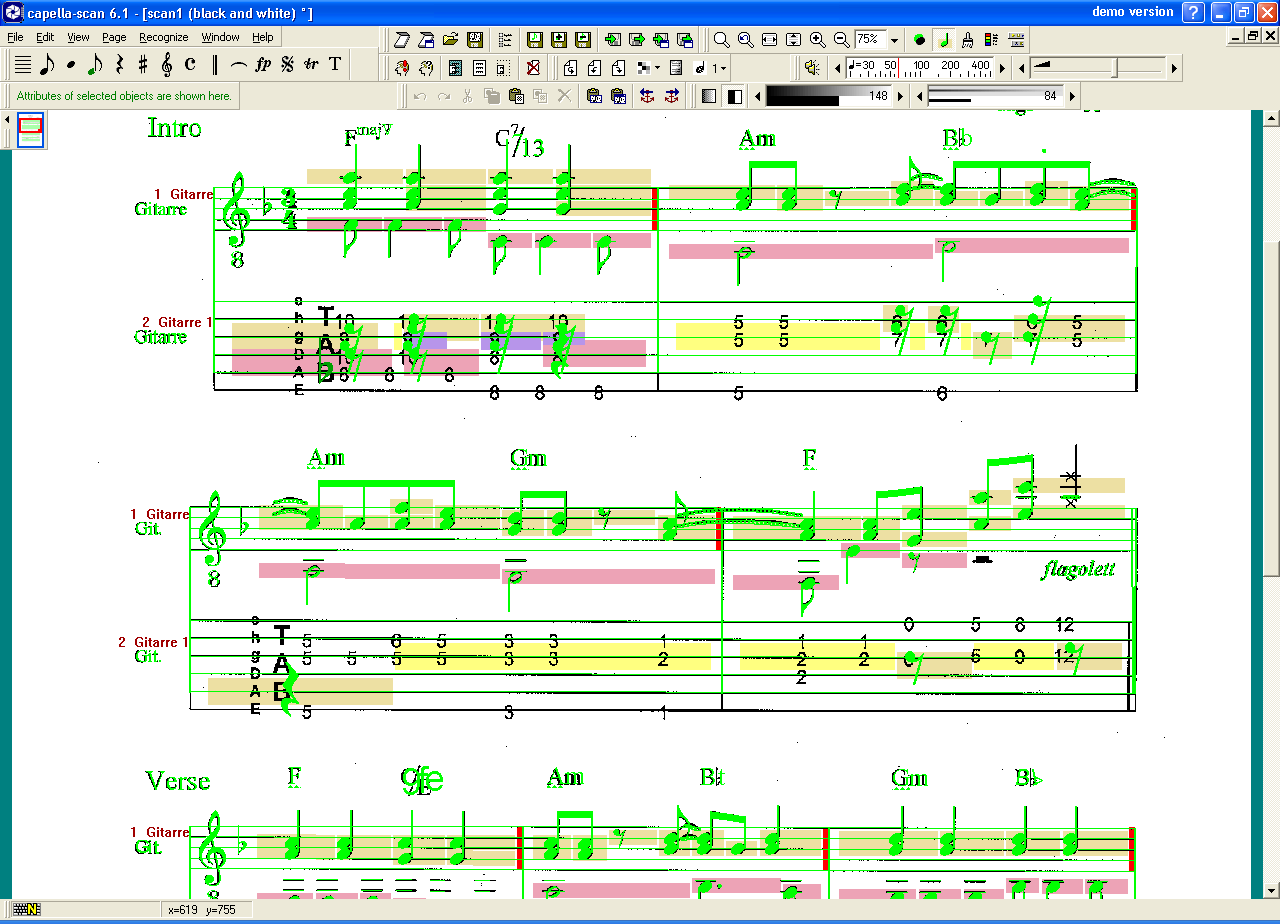1280x924 pixels.
Task: Adjust the volume slider handle
Action: coord(1116,68)
